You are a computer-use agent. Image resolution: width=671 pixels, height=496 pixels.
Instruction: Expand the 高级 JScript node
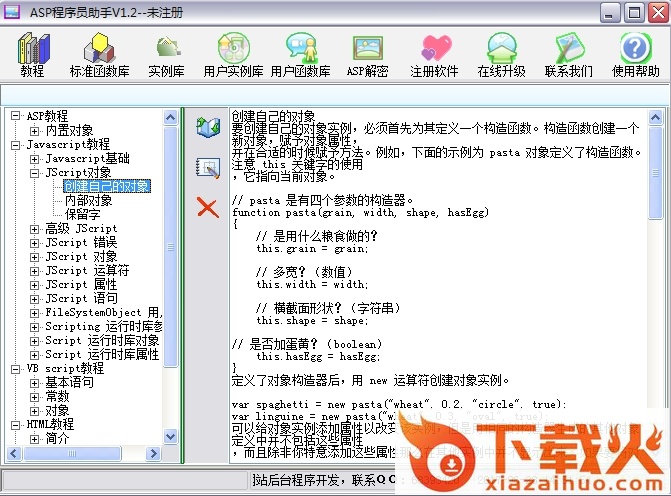click(35, 228)
